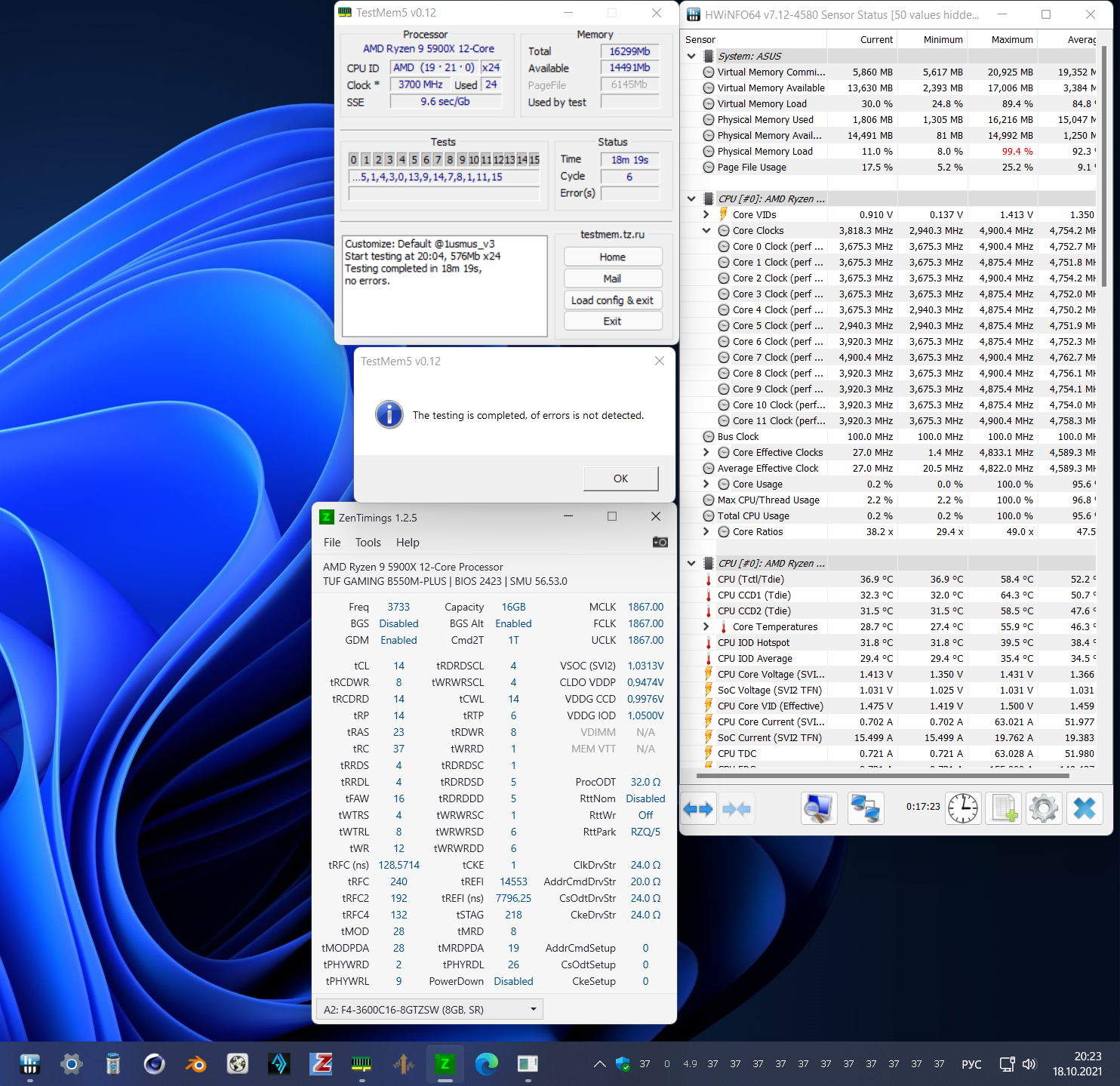1120x1086 pixels.
Task: Collapse the System: ASUS sensor section
Action: tap(691, 57)
